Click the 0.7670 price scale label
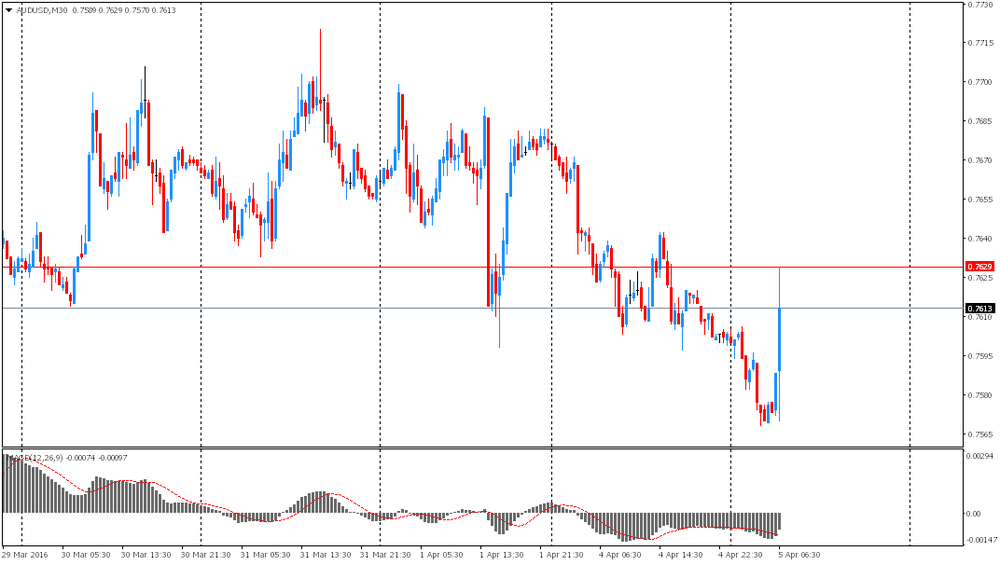 [x=981, y=161]
